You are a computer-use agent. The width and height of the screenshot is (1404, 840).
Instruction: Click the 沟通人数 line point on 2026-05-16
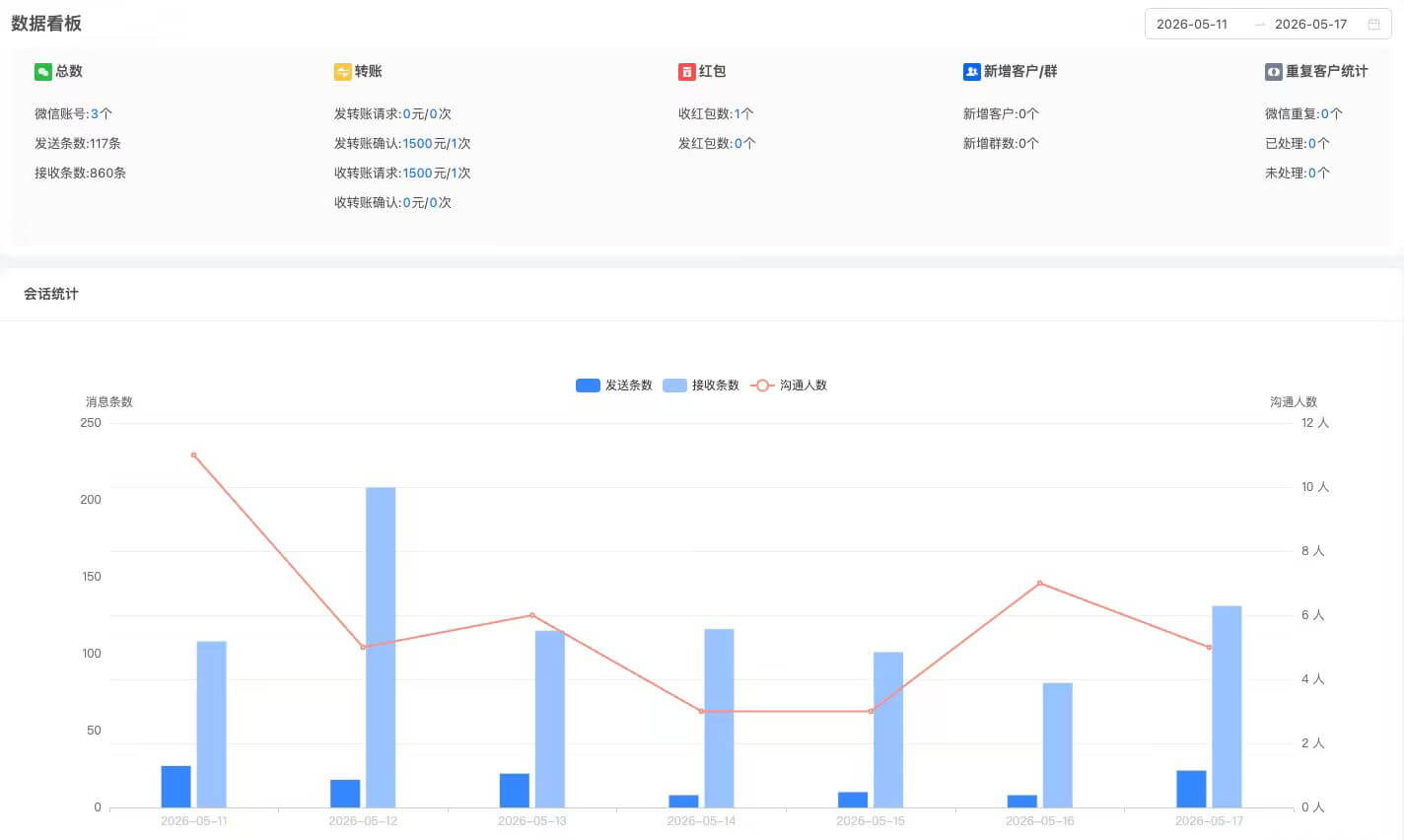tap(1039, 584)
